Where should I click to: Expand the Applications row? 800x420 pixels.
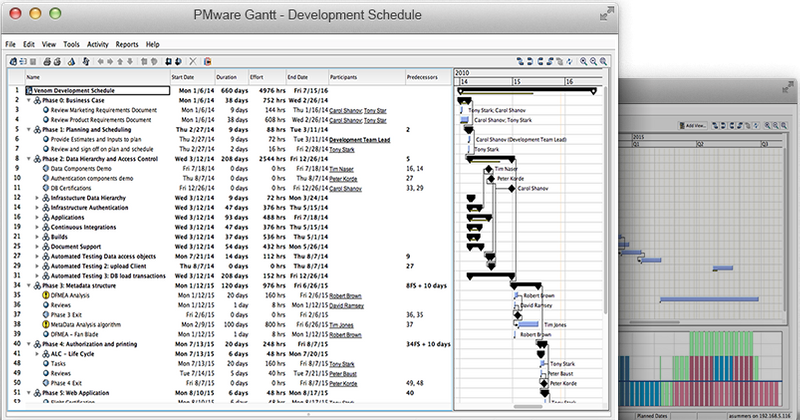pyautogui.click(x=37, y=217)
